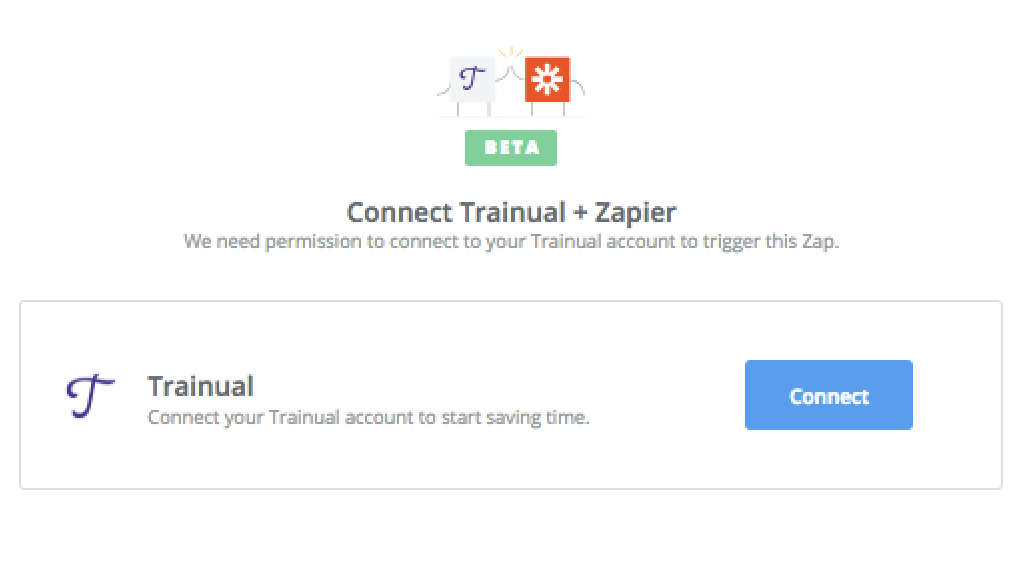Click the purple Trainual icon in the card
1018x566 pixels.
pyautogui.click(x=90, y=395)
